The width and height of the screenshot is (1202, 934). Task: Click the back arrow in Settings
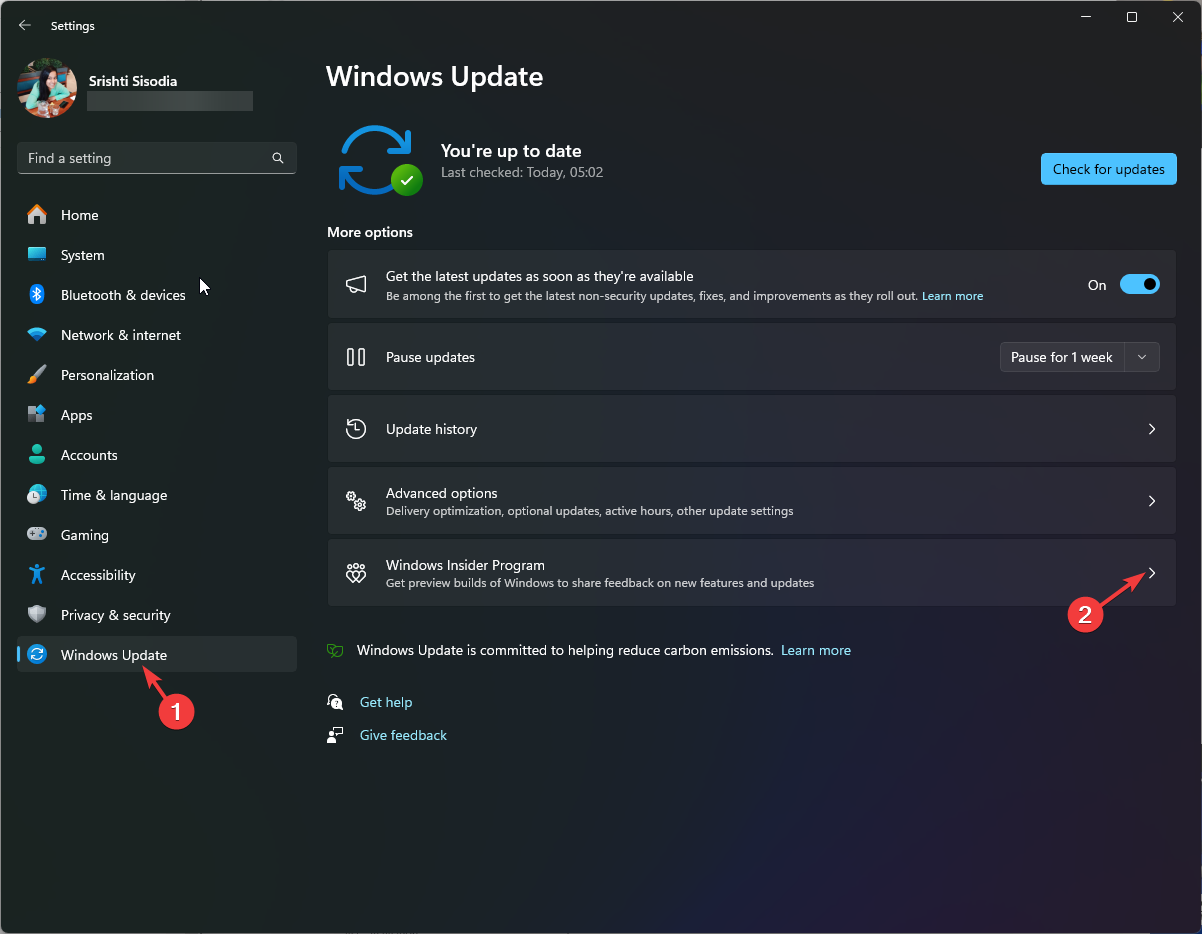[x=24, y=25]
